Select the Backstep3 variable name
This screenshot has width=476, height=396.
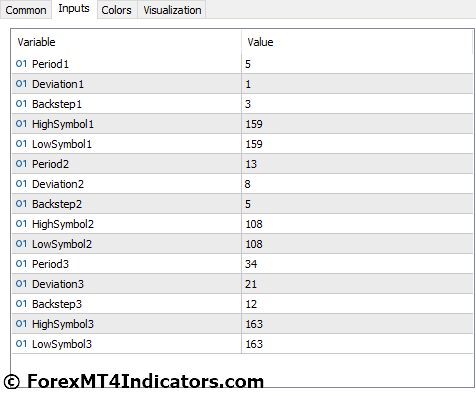tap(57, 304)
